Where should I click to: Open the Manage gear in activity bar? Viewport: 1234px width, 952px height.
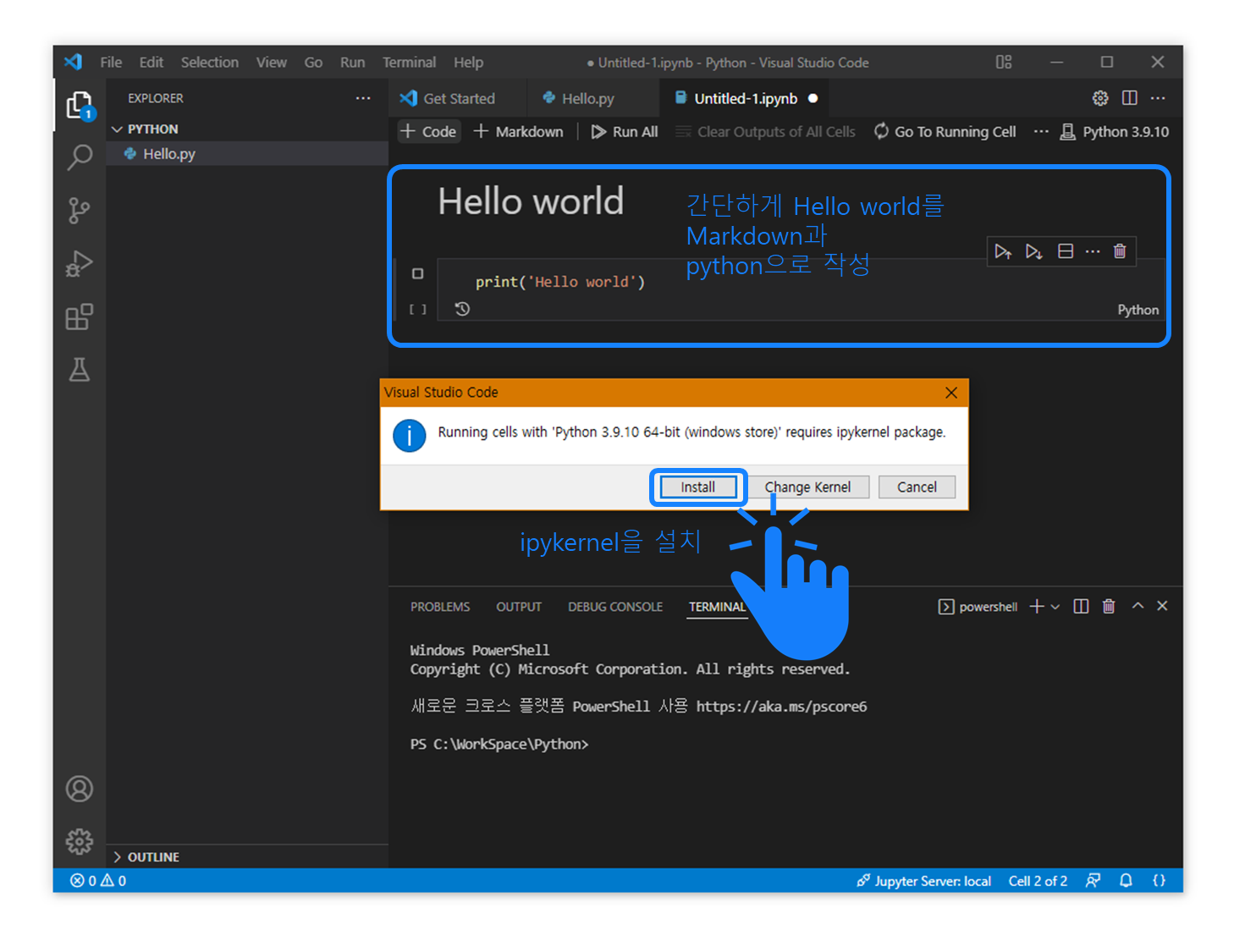pos(80,841)
